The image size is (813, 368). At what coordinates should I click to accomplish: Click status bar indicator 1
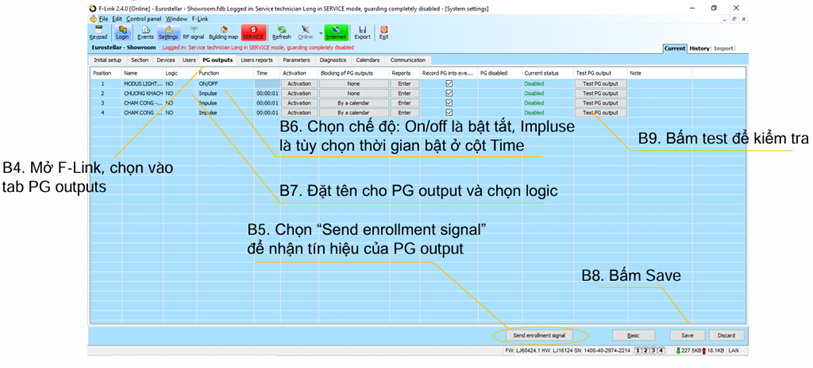click(x=638, y=351)
